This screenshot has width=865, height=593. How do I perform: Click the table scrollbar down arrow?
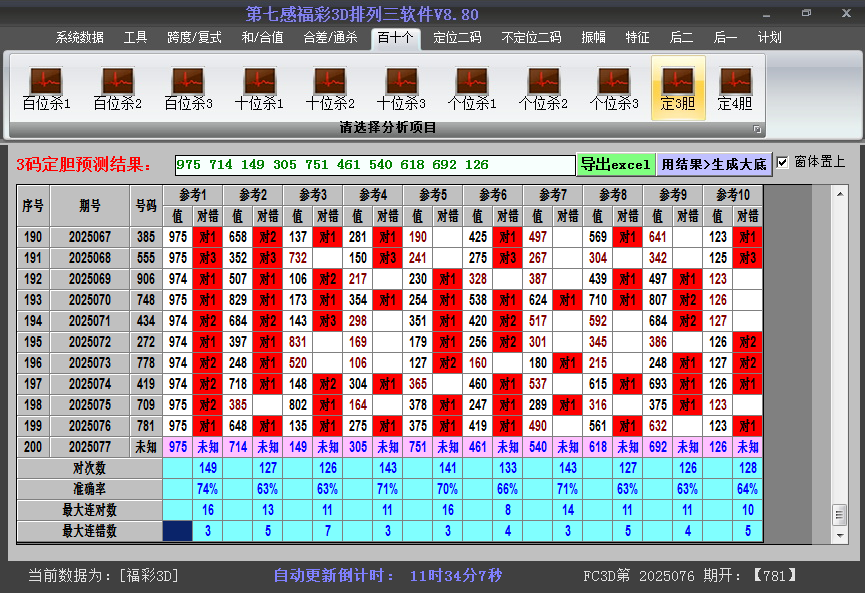[x=840, y=535]
